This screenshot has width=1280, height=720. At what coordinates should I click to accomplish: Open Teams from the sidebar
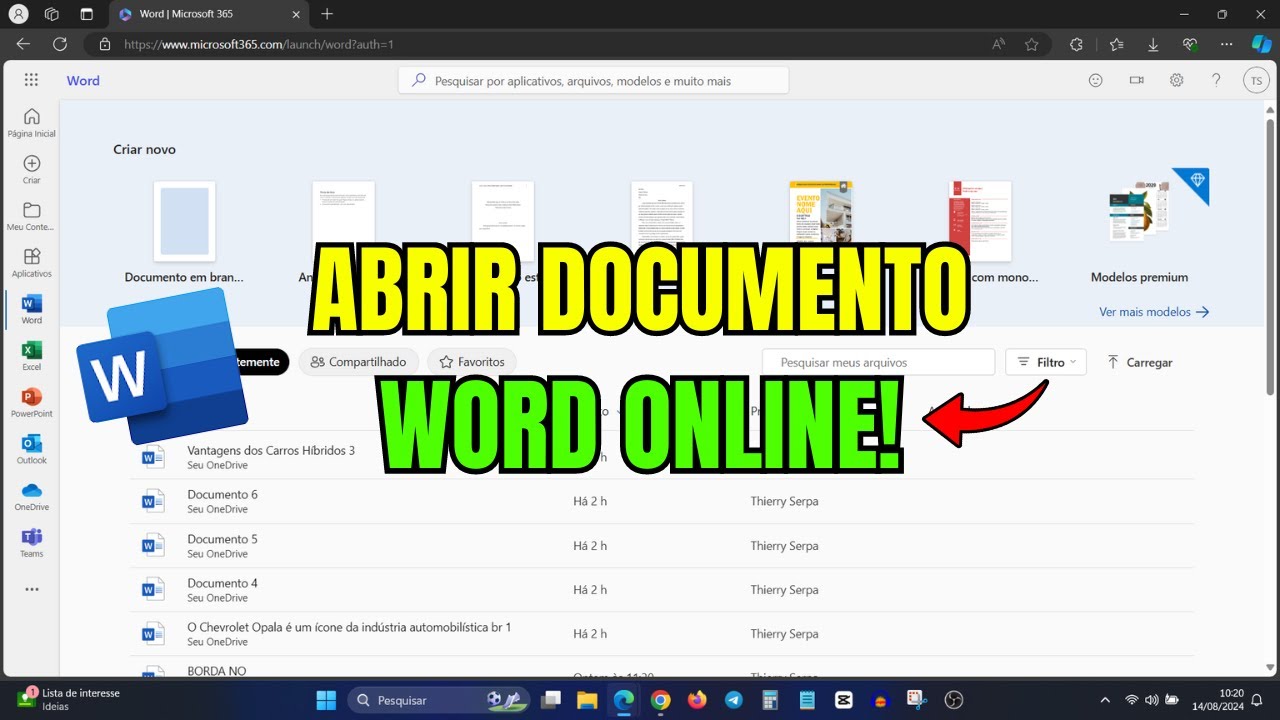tap(32, 543)
